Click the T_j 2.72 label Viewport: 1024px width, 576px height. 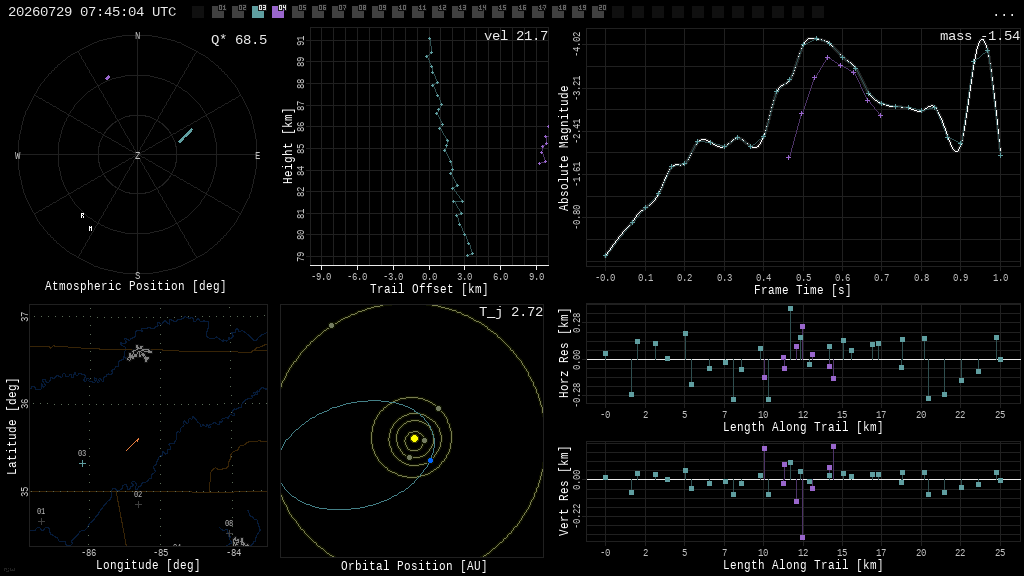click(511, 312)
